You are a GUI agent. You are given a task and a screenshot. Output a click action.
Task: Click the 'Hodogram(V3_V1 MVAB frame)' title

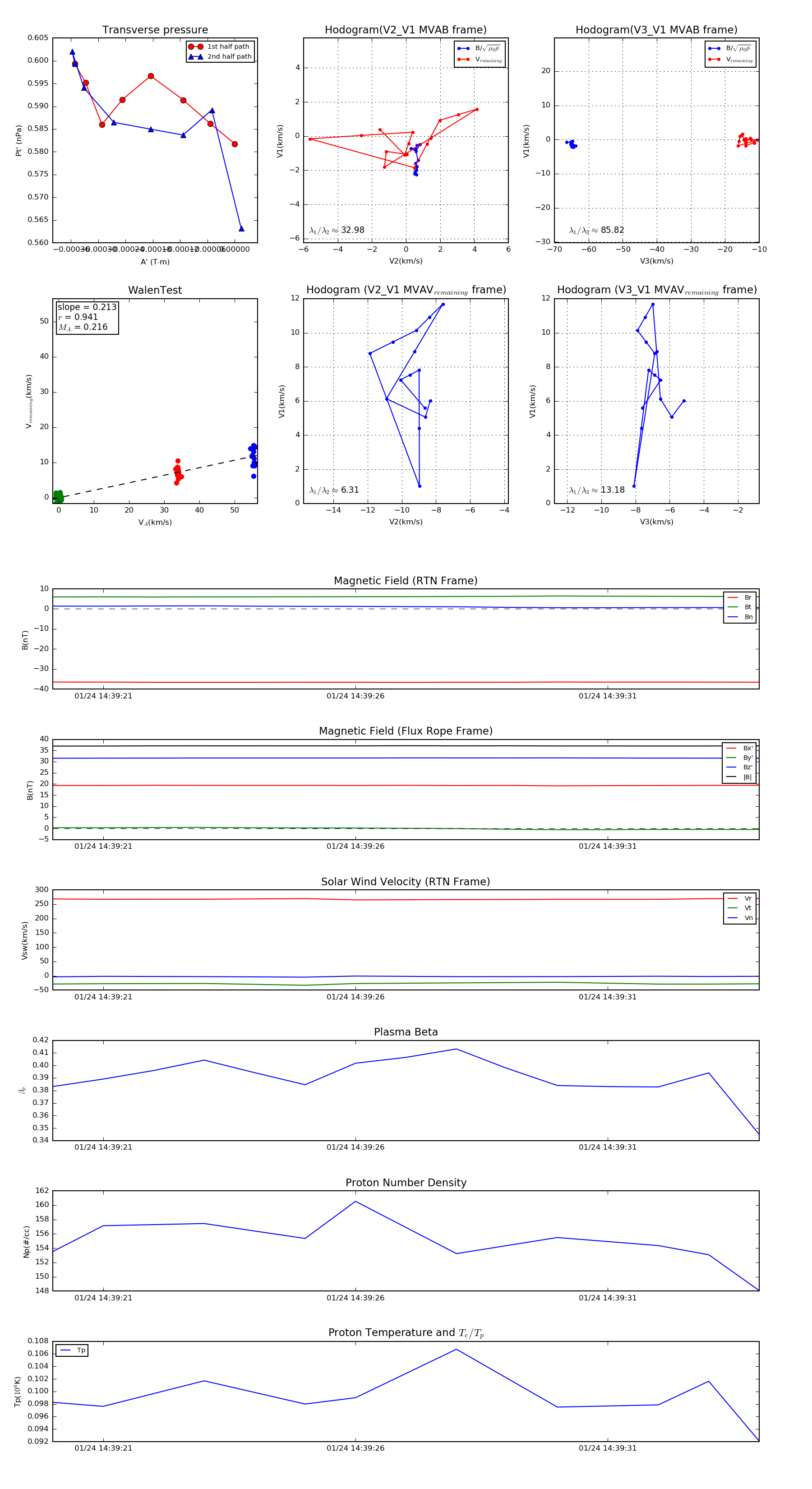(656, 30)
